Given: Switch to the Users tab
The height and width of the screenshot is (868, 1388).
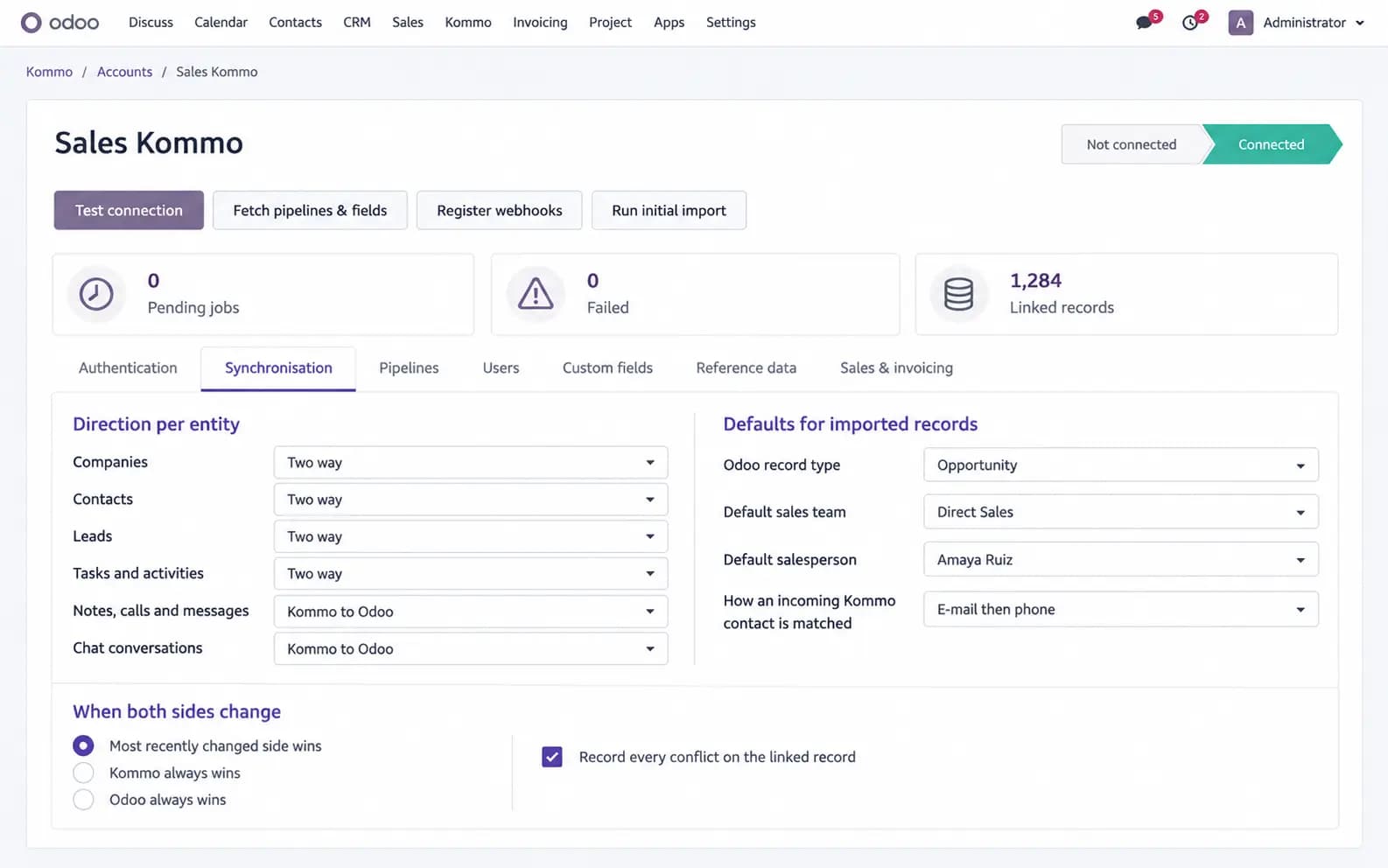Looking at the screenshot, I should tap(501, 367).
